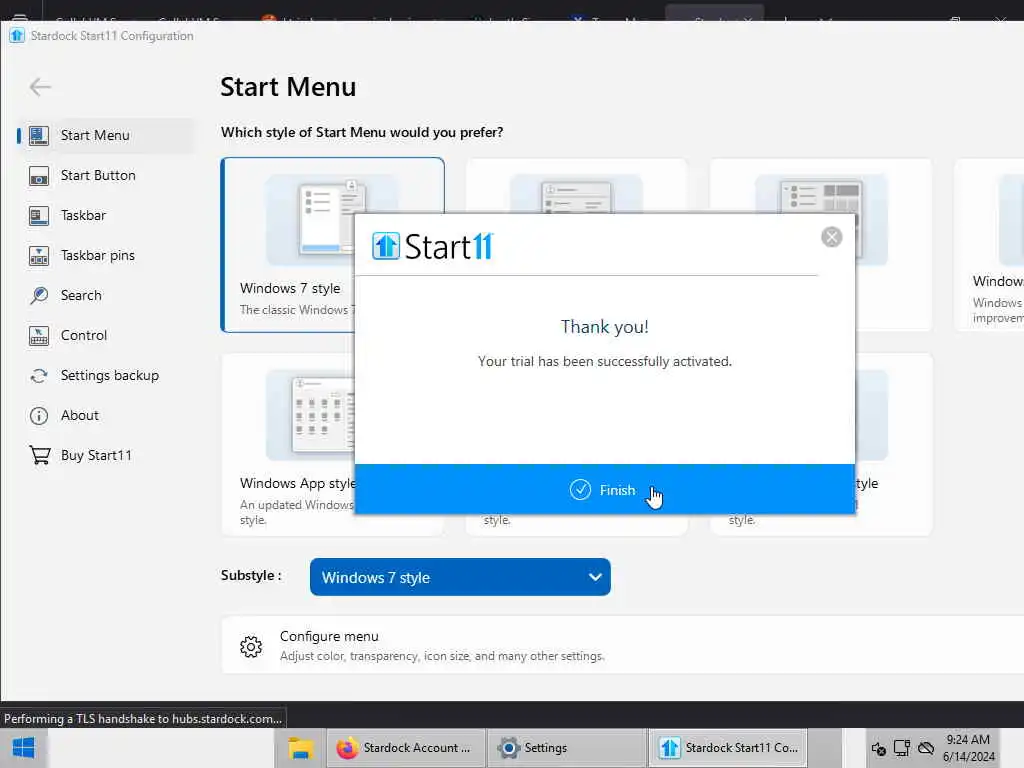Click the back arrow in Start11 Configuration
This screenshot has height=768, width=1024.
[x=40, y=86]
